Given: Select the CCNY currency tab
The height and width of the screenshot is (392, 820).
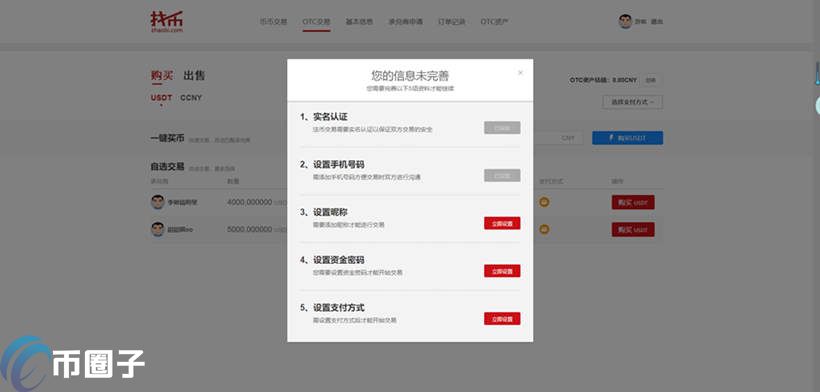Looking at the screenshot, I should pyautogui.click(x=191, y=98).
